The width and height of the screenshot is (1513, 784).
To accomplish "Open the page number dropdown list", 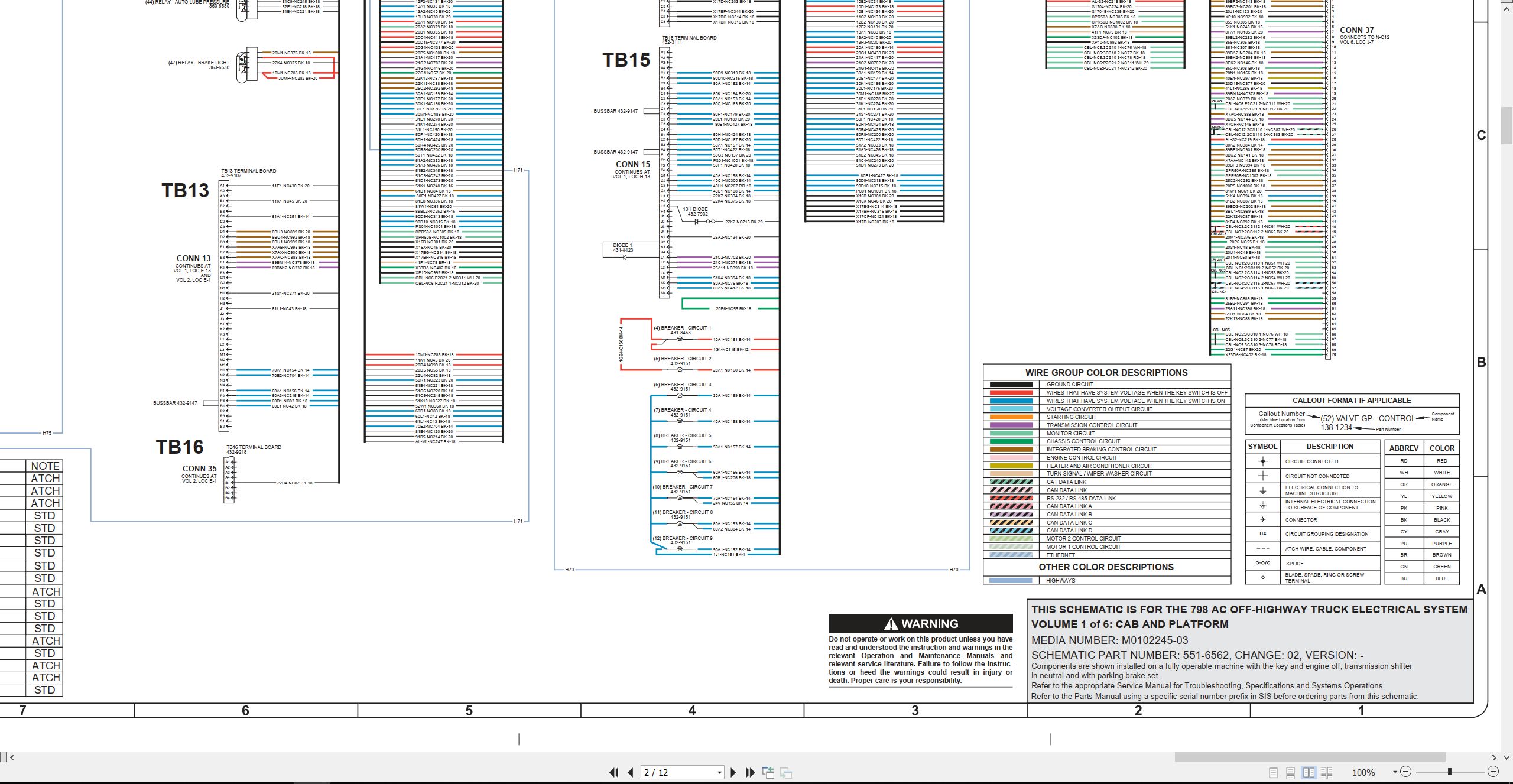I will [x=719, y=773].
